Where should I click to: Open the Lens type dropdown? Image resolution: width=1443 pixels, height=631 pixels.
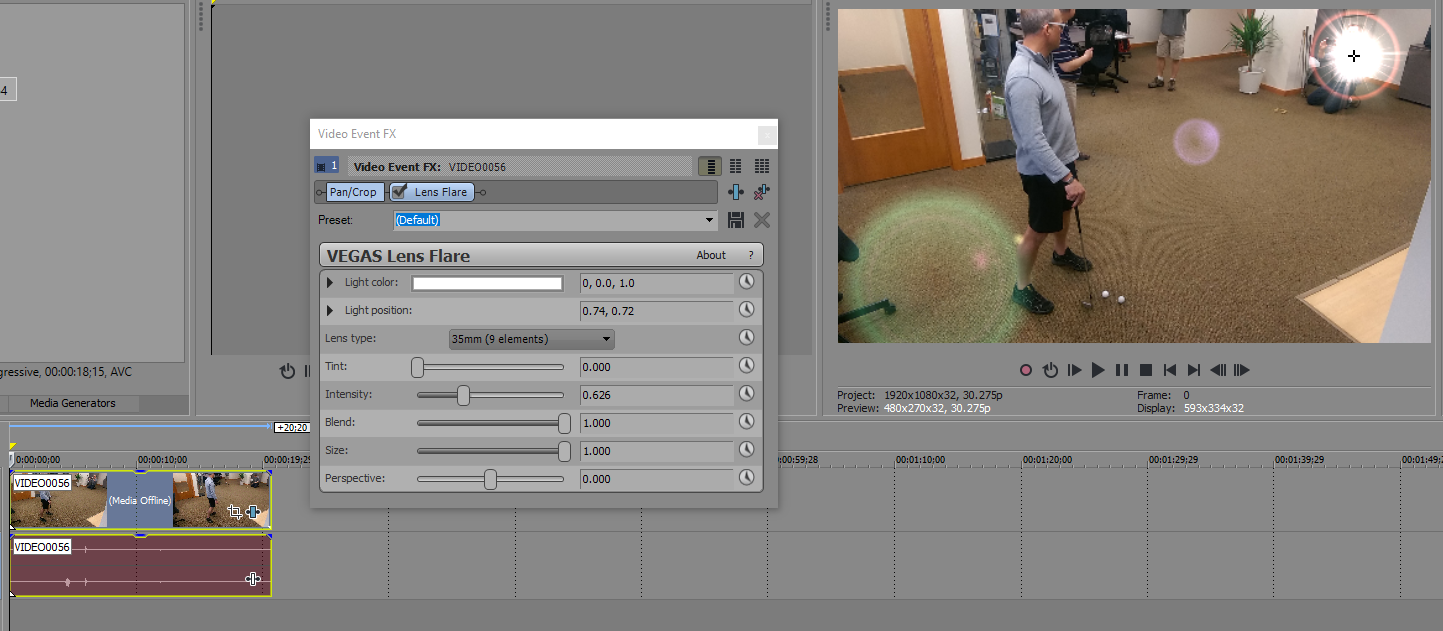coord(532,339)
